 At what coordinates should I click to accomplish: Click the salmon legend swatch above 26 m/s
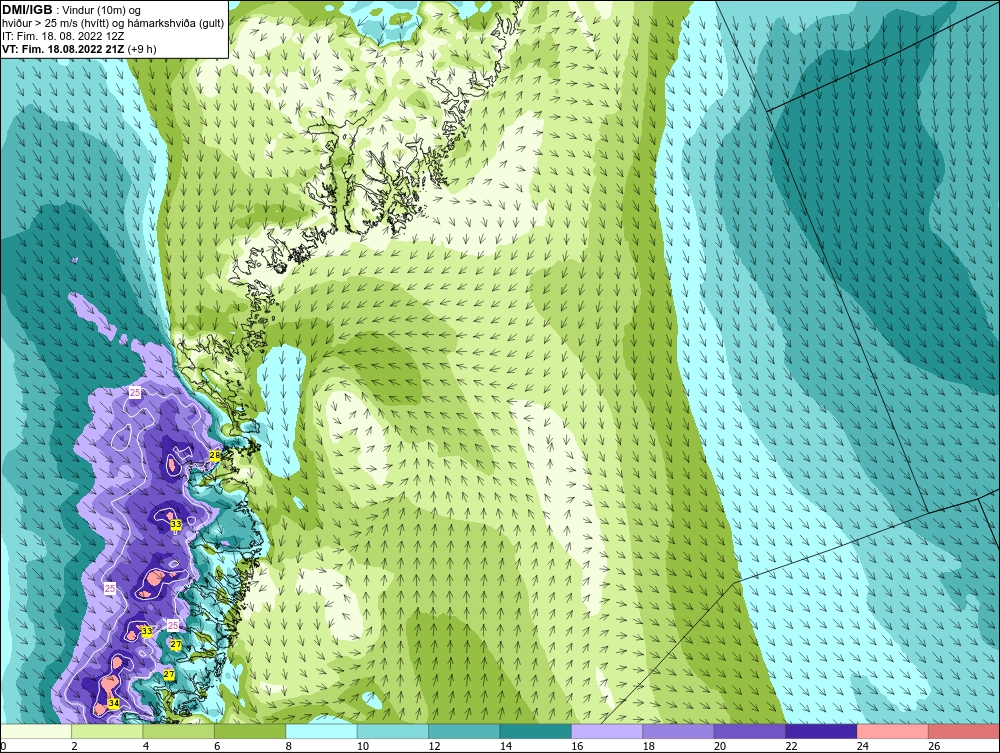(x=964, y=731)
